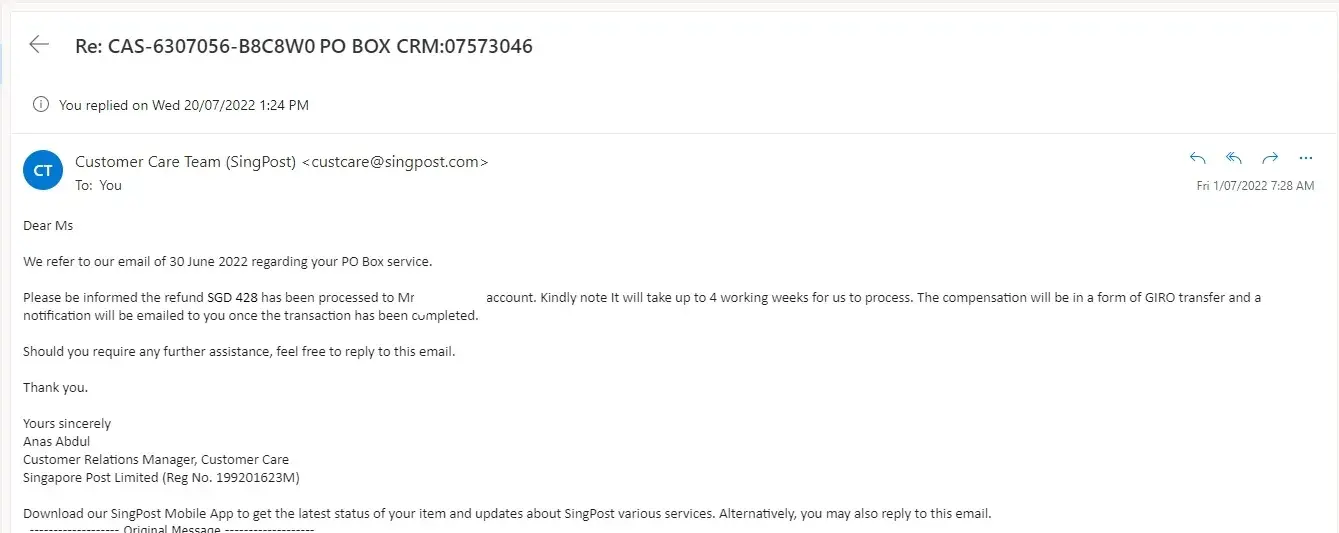Click the Singapore Post Limited registration line
This screenshot has width=1339, height=533.
tap(161, 477)
